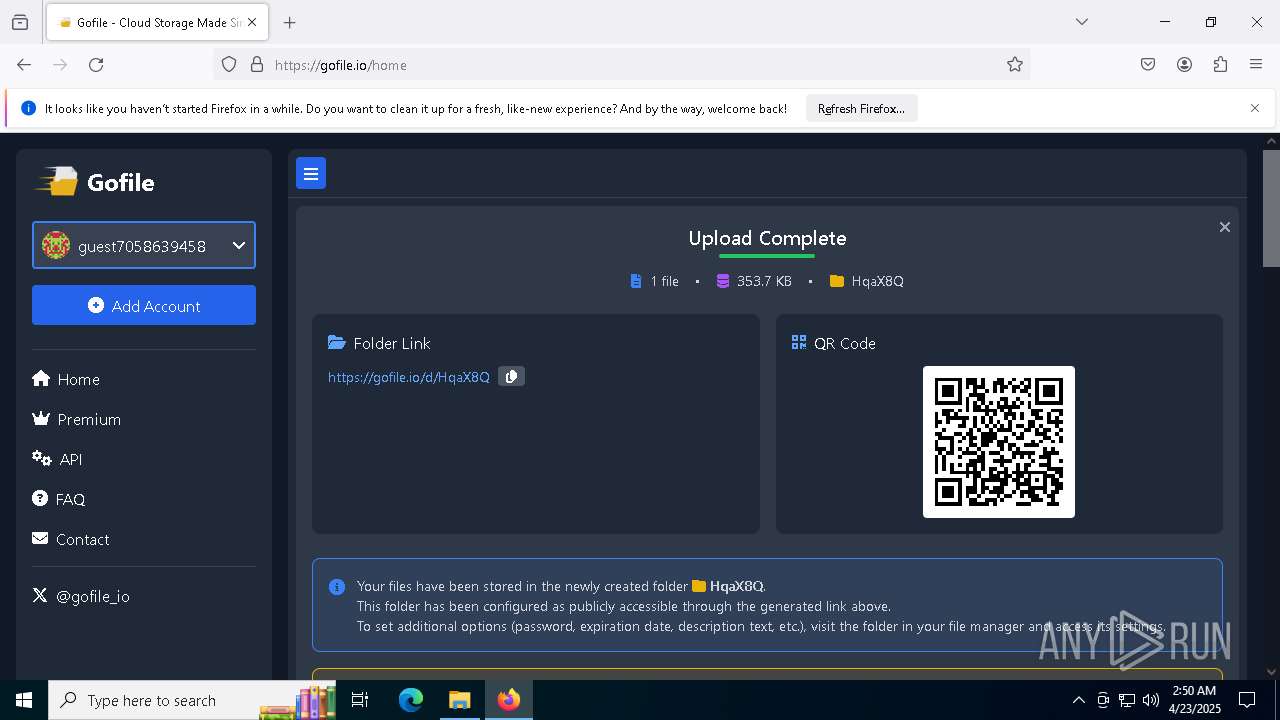
Task: Open the FAQ page in the sidebar
Action: click(59, 499)
